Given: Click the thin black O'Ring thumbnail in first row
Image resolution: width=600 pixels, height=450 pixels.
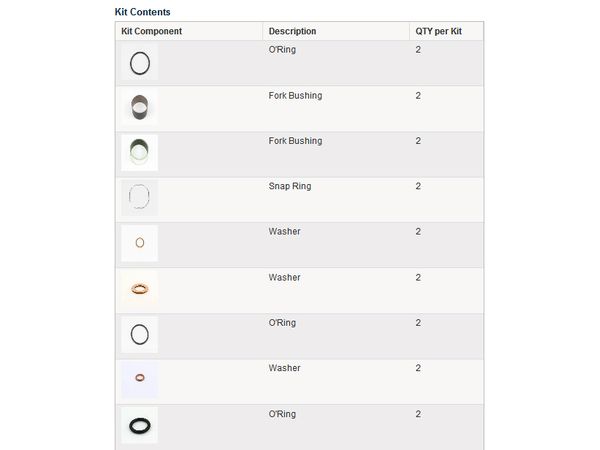Looking at the screenshot, I should tap(140, 62).
